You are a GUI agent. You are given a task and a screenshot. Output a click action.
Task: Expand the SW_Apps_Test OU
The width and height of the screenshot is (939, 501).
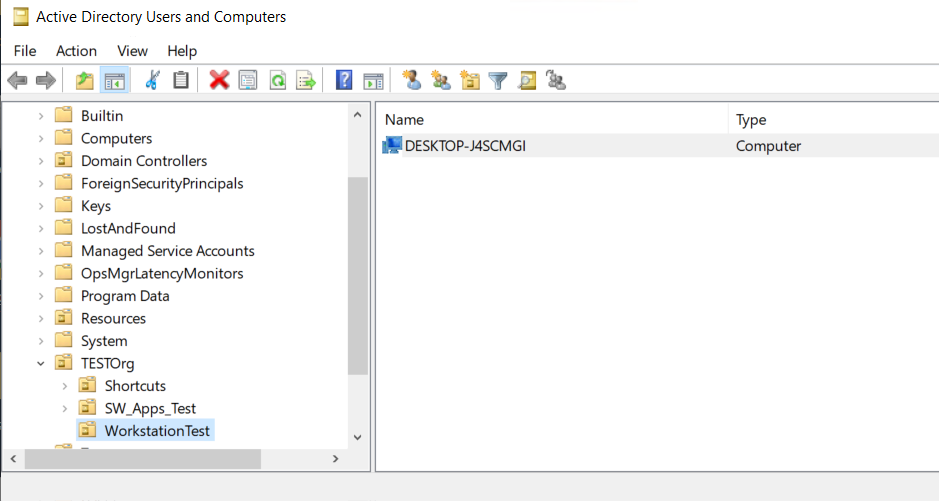tap(65, 409)
